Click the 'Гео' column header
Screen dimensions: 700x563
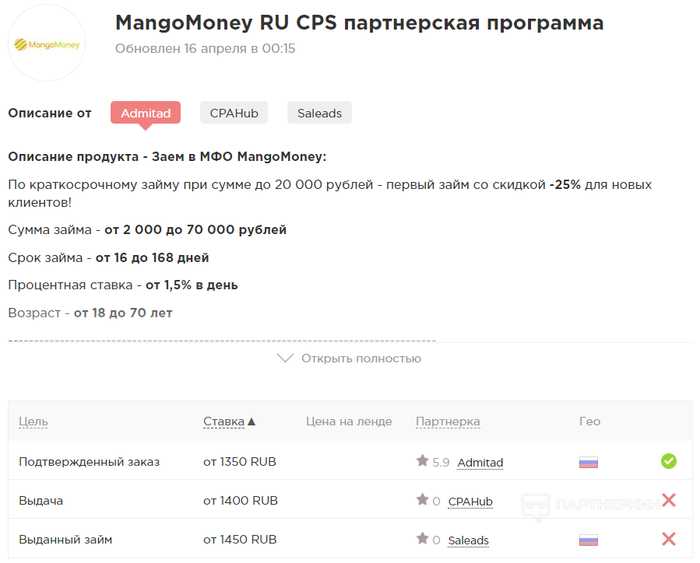tap(589, 421)
